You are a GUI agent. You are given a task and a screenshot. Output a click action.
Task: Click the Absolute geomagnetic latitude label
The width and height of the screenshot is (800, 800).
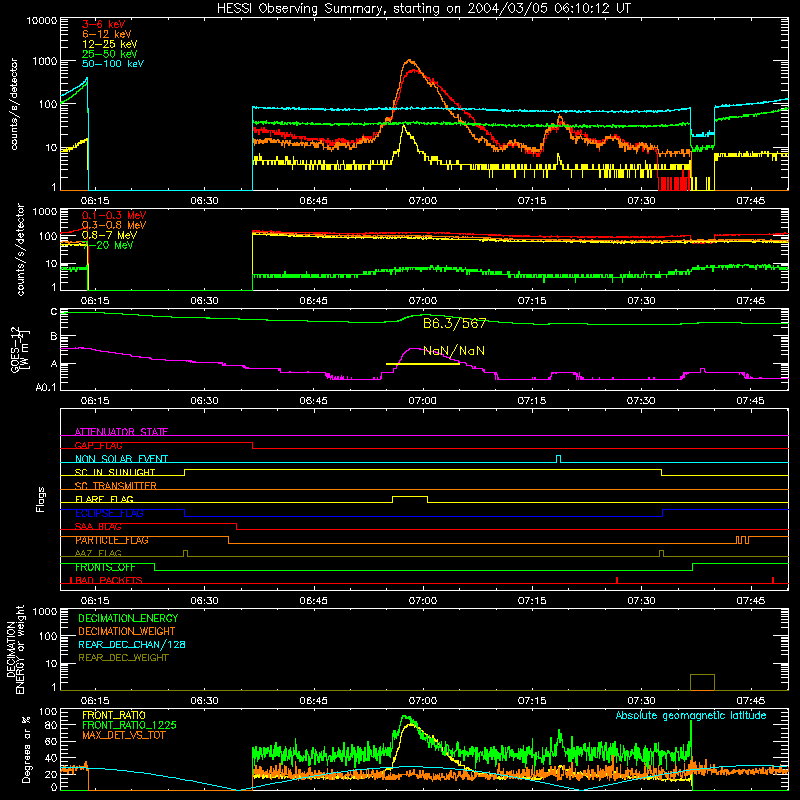tap(691, 715)
